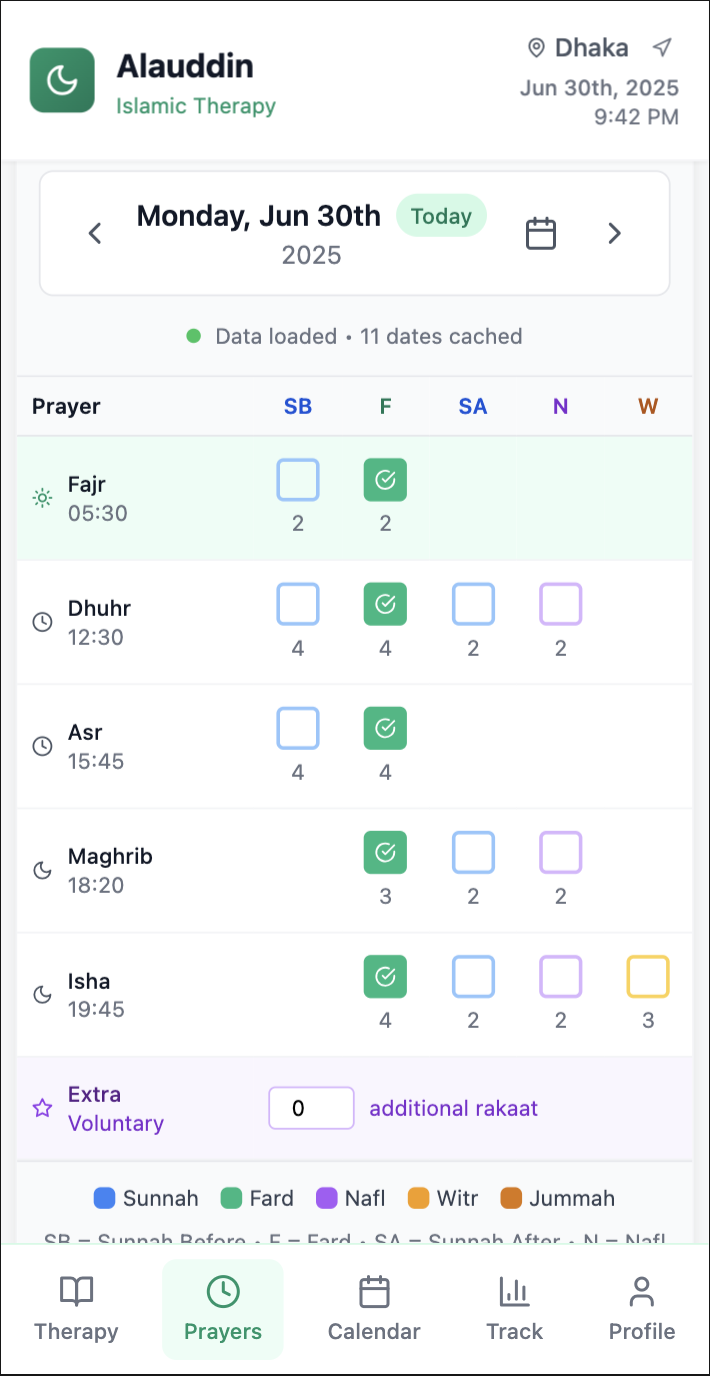The image size is (710, 1376).
Task: Click the clock icon next to Dhuhr
Action: 42,622
